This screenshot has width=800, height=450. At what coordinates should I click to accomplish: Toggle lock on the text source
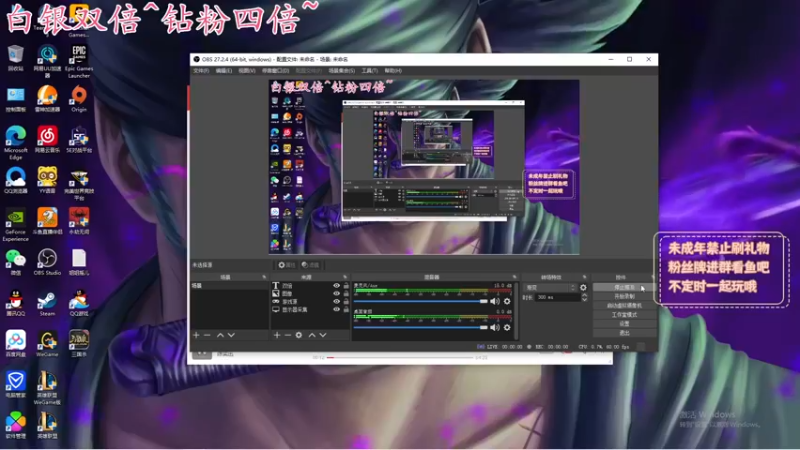346,286
